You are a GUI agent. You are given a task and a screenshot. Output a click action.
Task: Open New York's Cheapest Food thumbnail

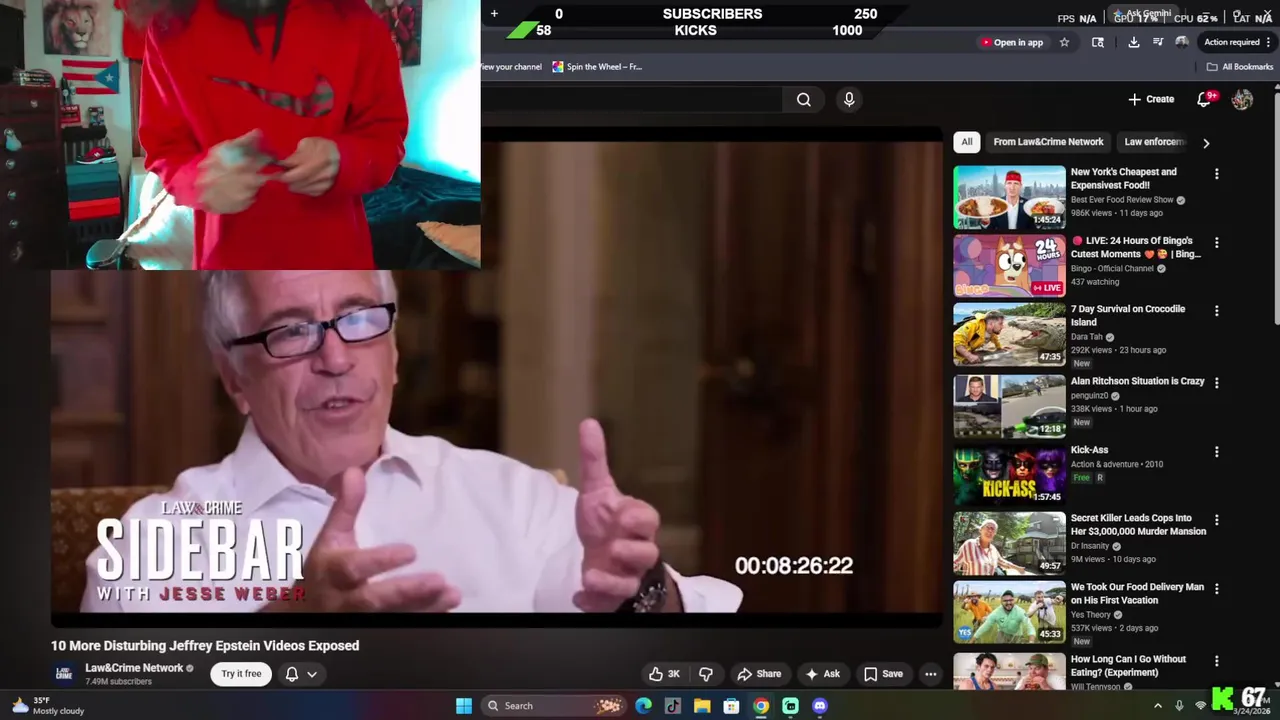point(1009,197)
